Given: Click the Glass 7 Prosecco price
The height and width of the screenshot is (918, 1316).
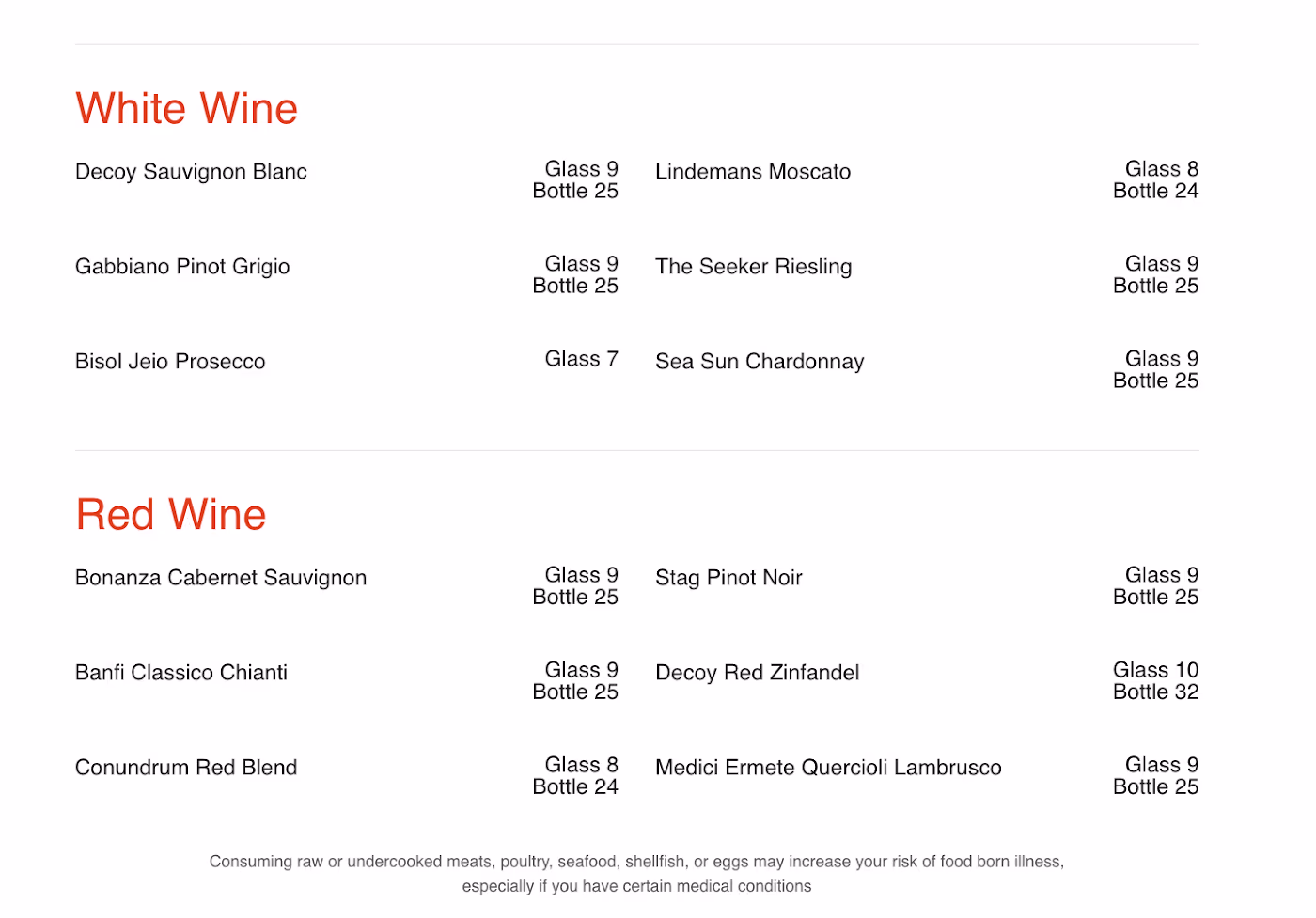Looking at the screenshot, I should point(582,359).
